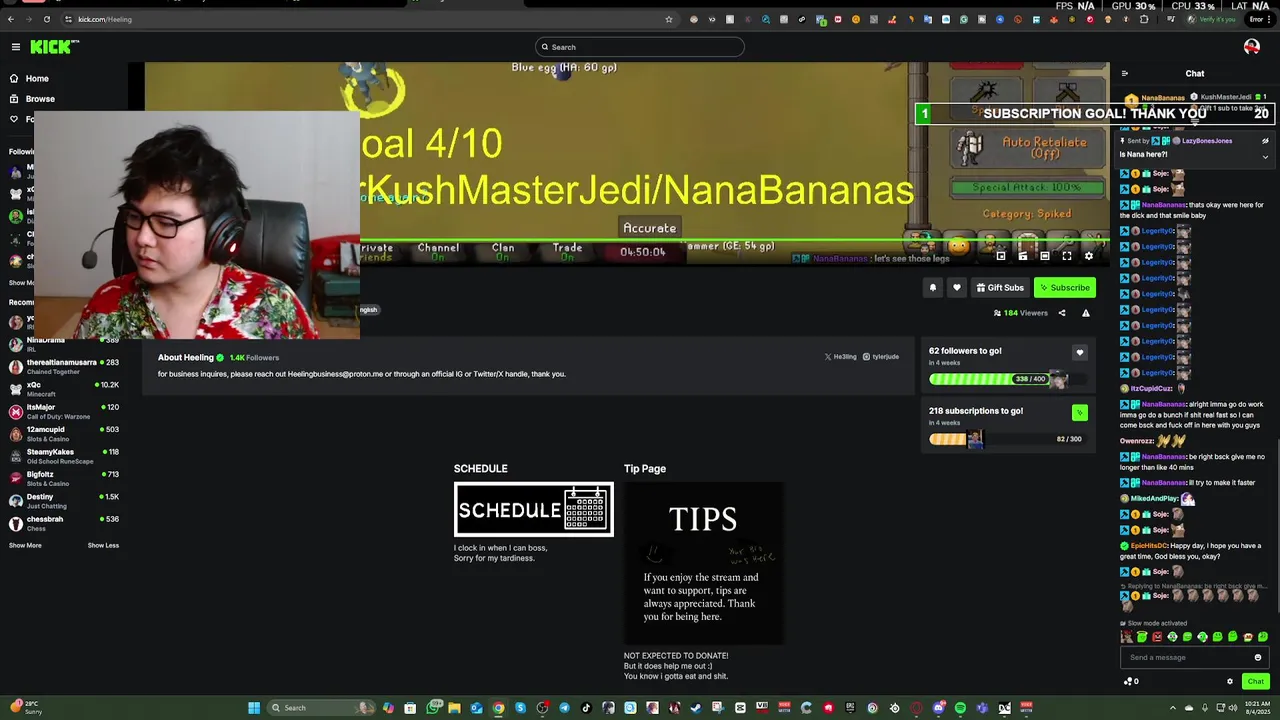
Task: Open the emoji picker in the chat input
Action: pyautogui.click(x=1258, y=658)
